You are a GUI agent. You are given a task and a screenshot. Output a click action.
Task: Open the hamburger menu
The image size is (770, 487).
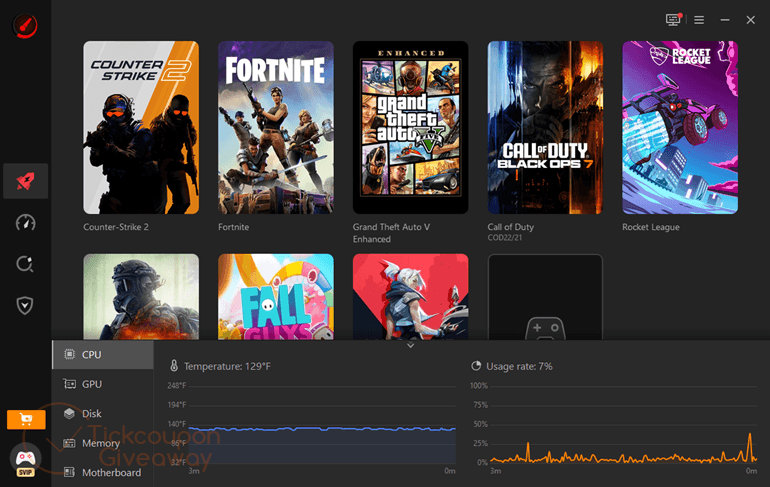click(x=699, y=20)
